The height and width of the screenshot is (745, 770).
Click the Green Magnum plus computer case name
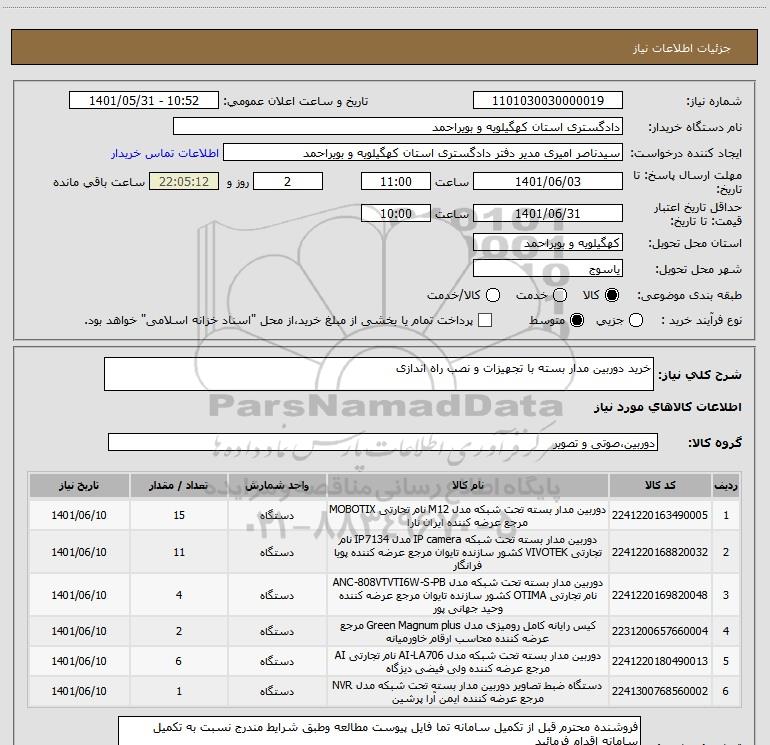click(468, 632)
